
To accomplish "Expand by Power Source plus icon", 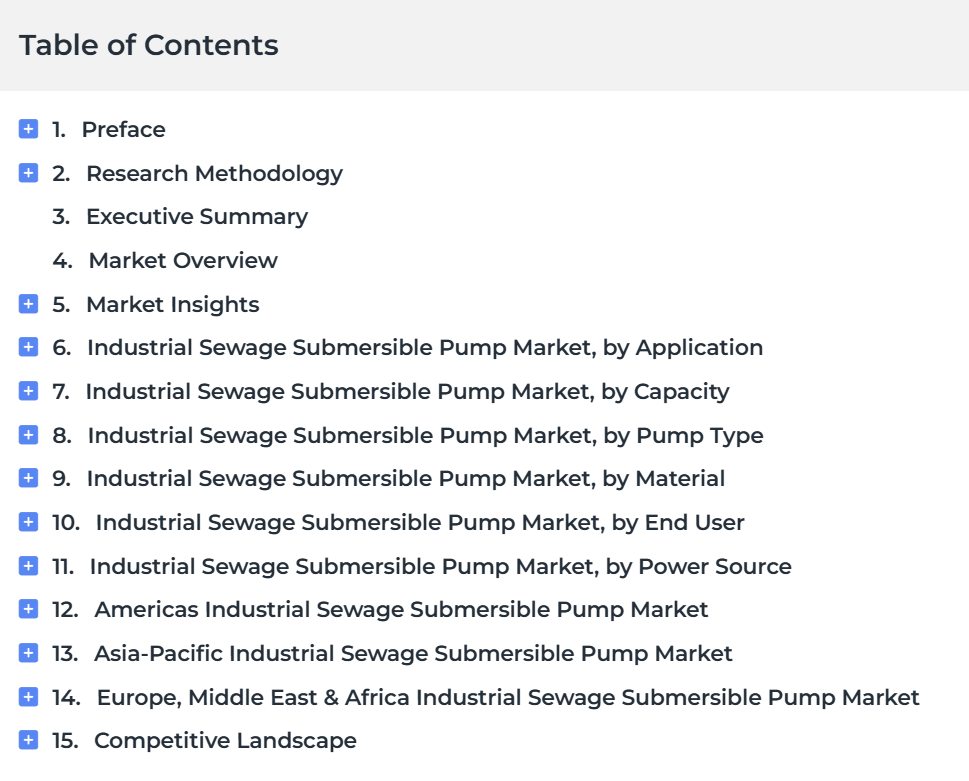I will [x=28, y=566].
